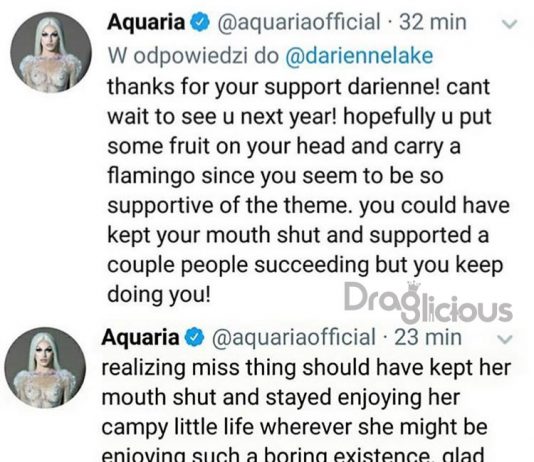Click Aquaria's profile picture on the first tweet
This screenshot has width=534, height=462.
pos(51,52)
